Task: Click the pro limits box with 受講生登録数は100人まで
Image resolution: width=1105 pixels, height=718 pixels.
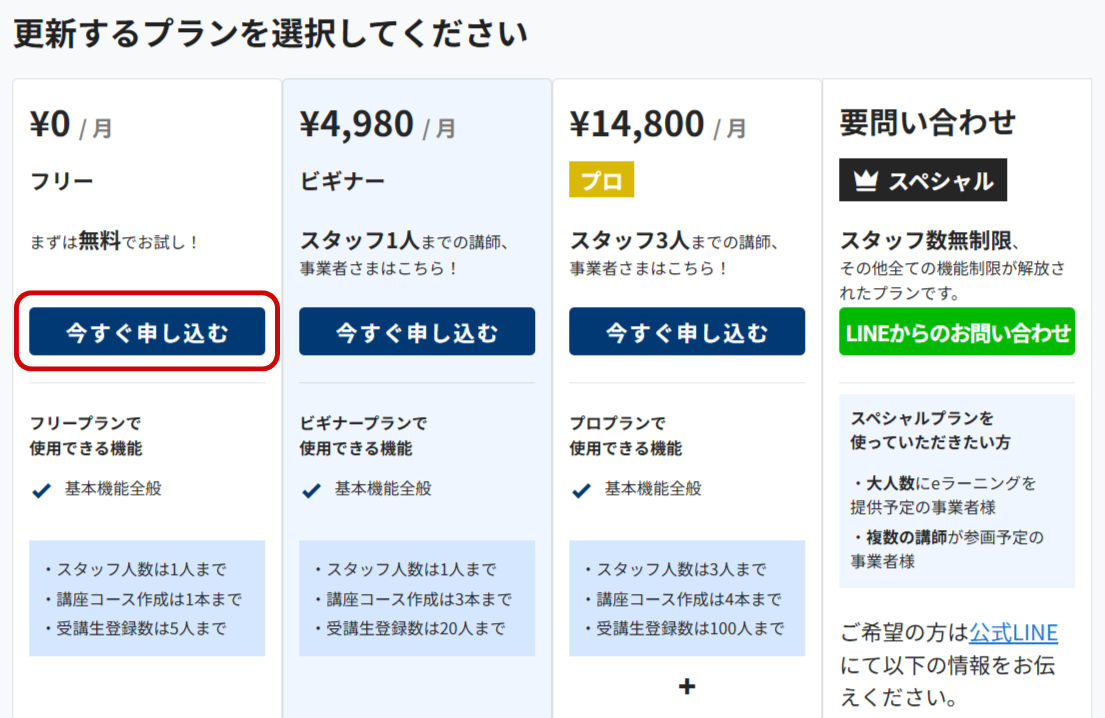Action: pos(687,598)
